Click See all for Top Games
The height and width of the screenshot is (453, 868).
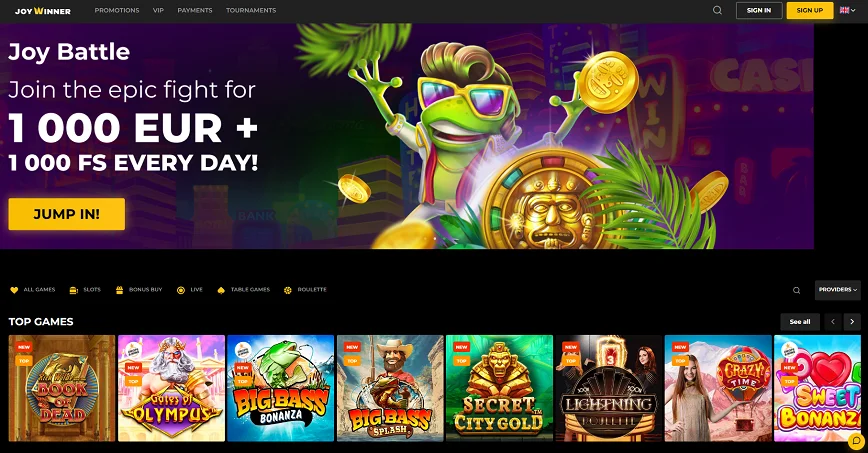click(800, 322)
